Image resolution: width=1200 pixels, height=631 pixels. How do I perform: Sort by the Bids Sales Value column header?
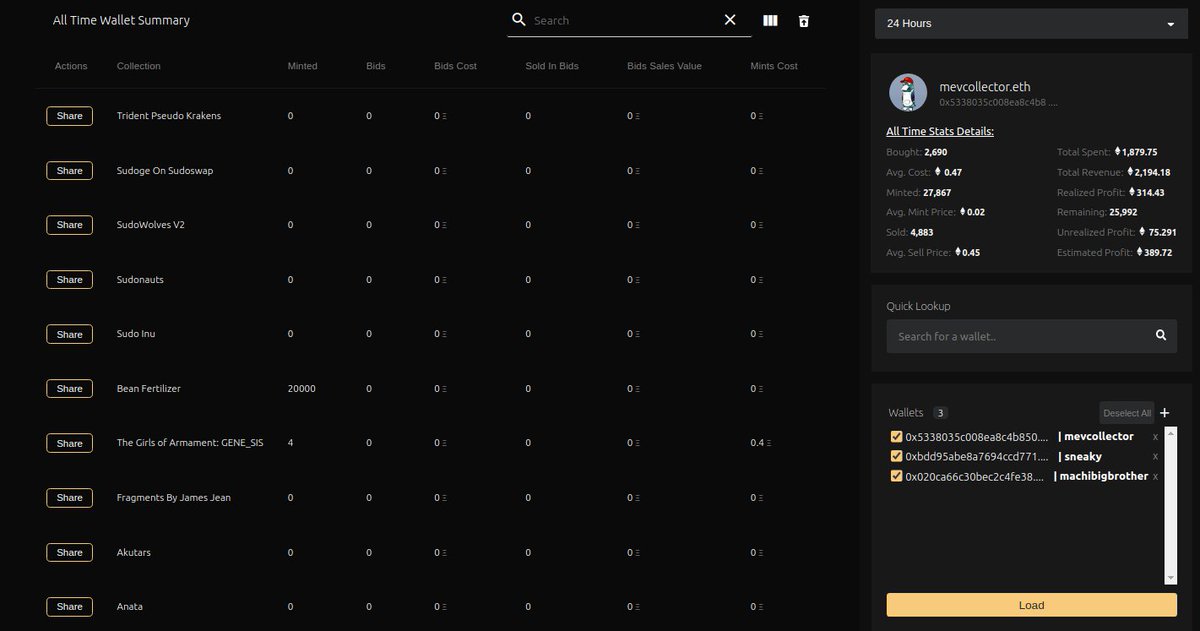664,66
